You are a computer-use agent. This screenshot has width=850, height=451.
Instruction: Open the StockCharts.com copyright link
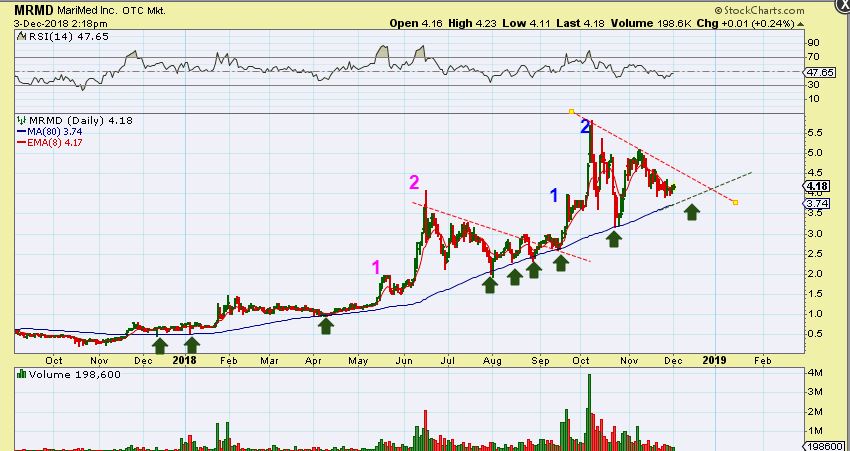coord(759,10)
